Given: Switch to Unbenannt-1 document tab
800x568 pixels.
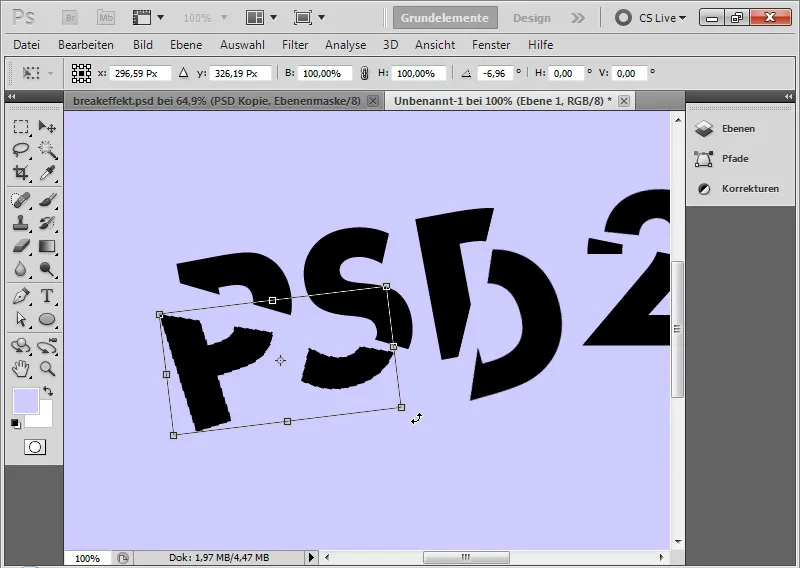Looking at the screenshot, I should coord(503,101).
